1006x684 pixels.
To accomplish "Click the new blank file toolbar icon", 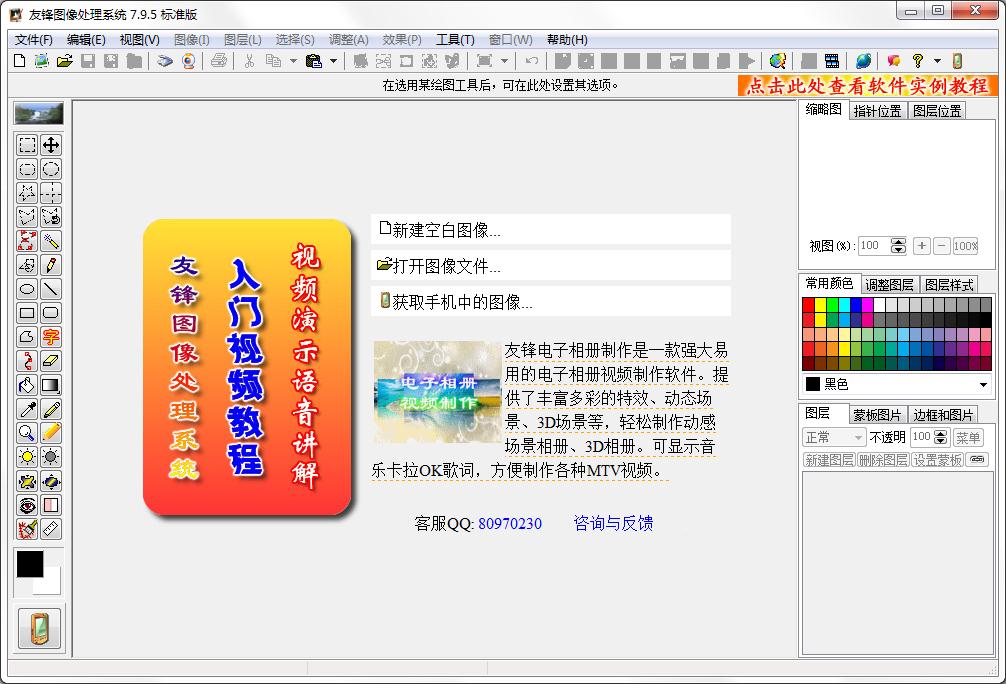I will [19, 61].
